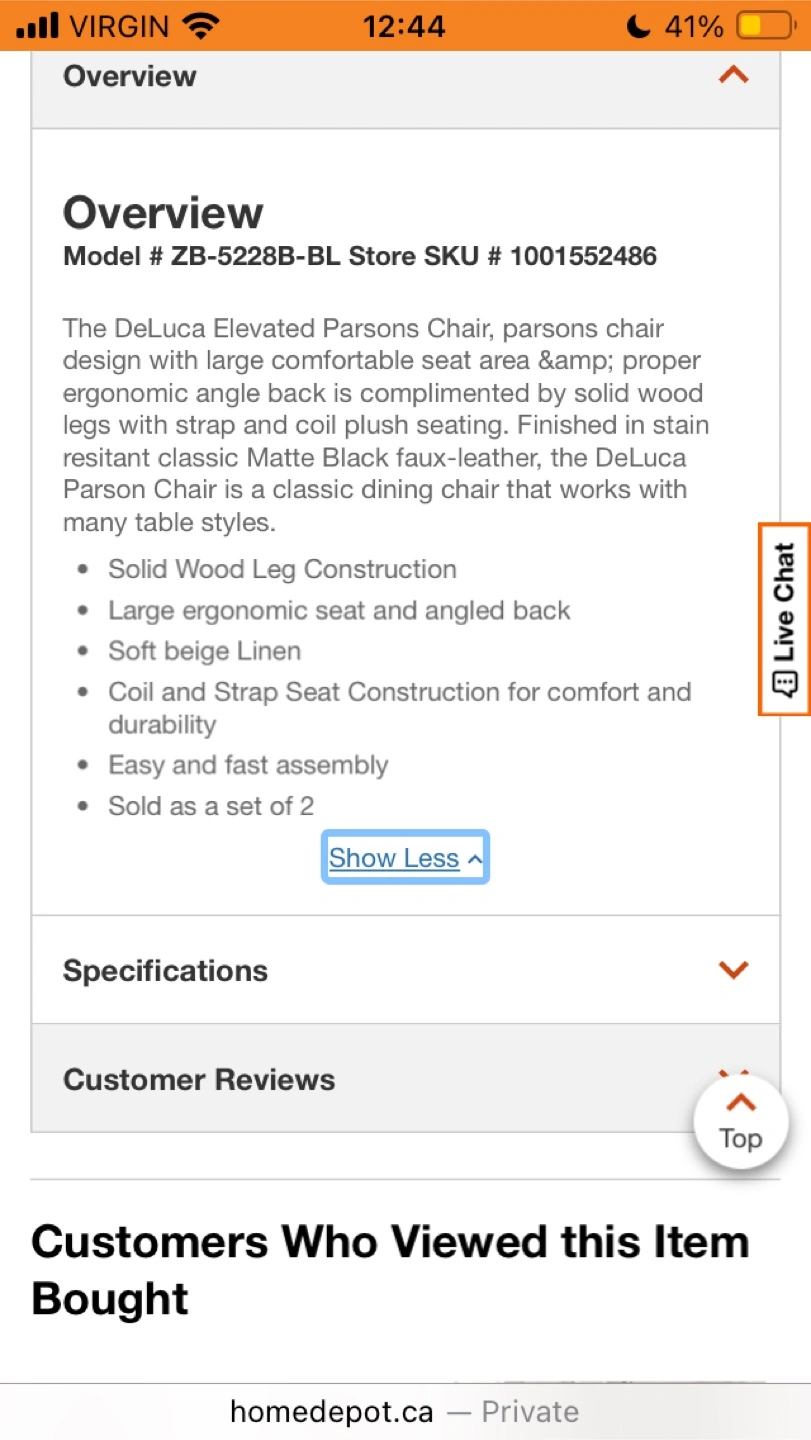Tap the battery level icon
The image size is (811, 1440).
click(763, 26)
